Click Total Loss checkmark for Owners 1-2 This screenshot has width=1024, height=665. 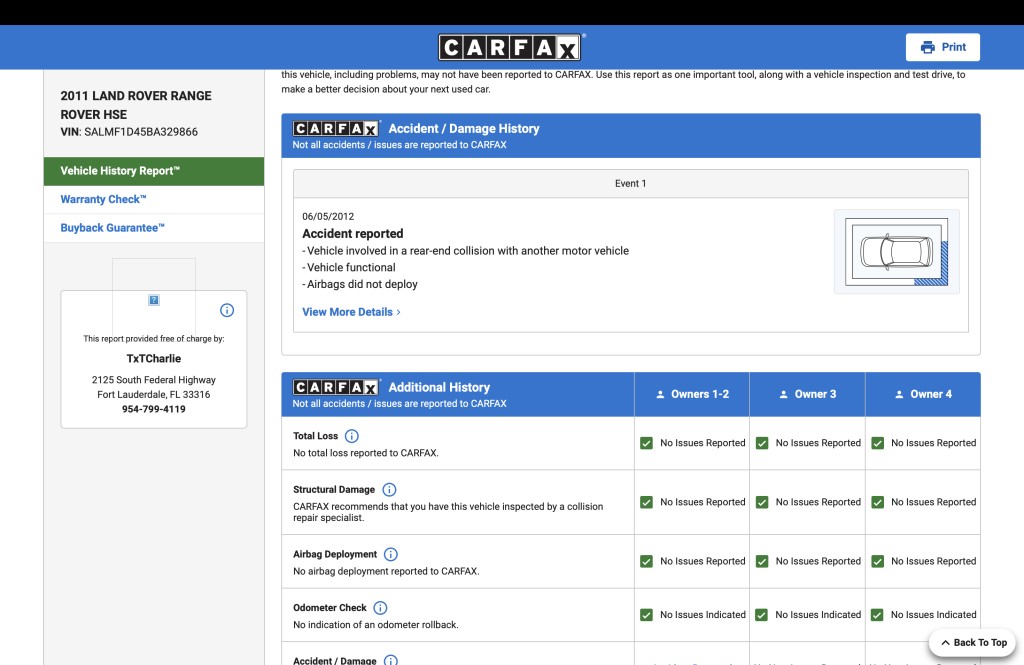(647, 443)
